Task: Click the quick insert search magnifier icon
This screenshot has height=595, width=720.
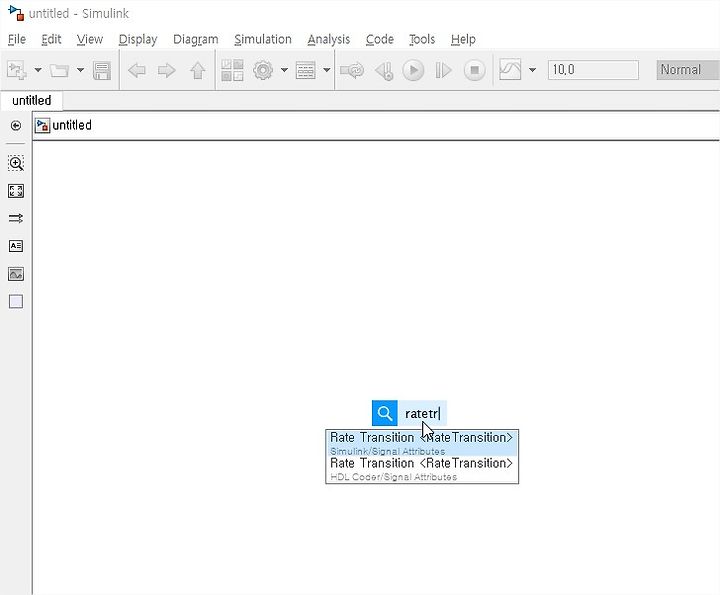Action: click(385, 413)
